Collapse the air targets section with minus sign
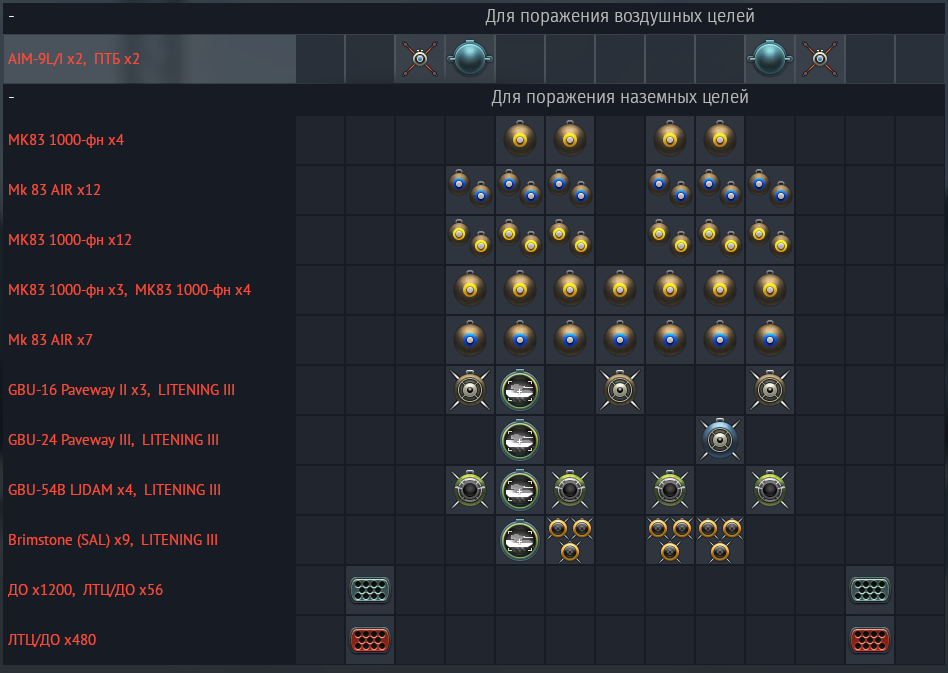This screenshot has height=673, width=948. (10, 17)
